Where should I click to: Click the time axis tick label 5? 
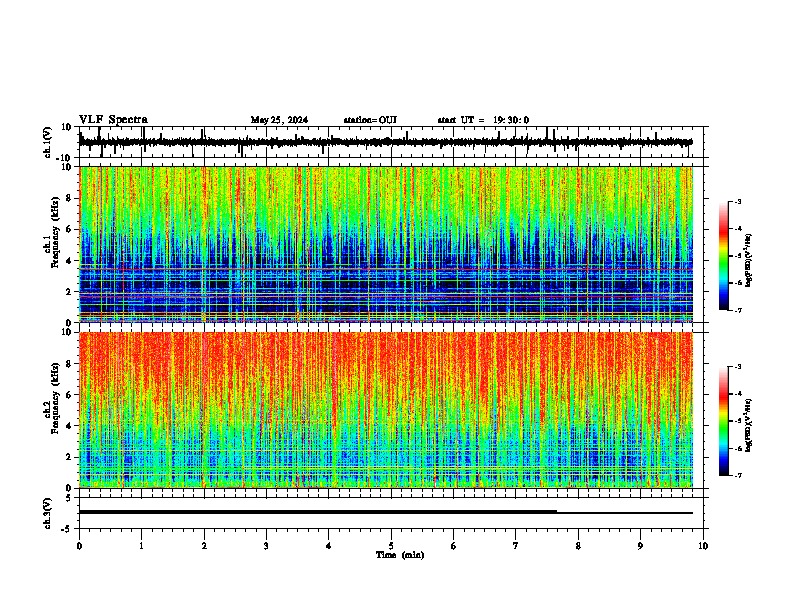[391, 546]
